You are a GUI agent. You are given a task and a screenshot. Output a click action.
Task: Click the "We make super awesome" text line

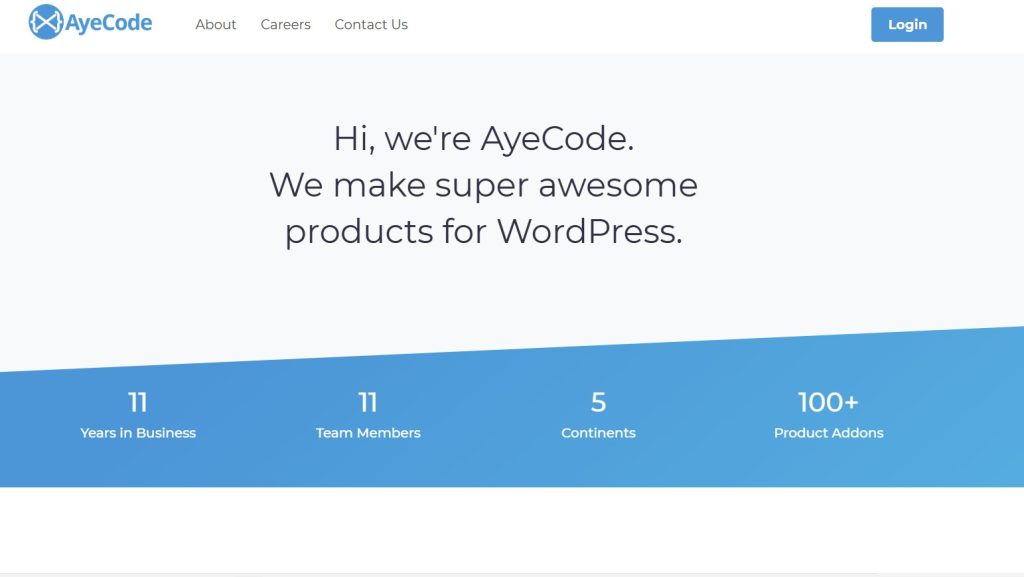(483, 185)
